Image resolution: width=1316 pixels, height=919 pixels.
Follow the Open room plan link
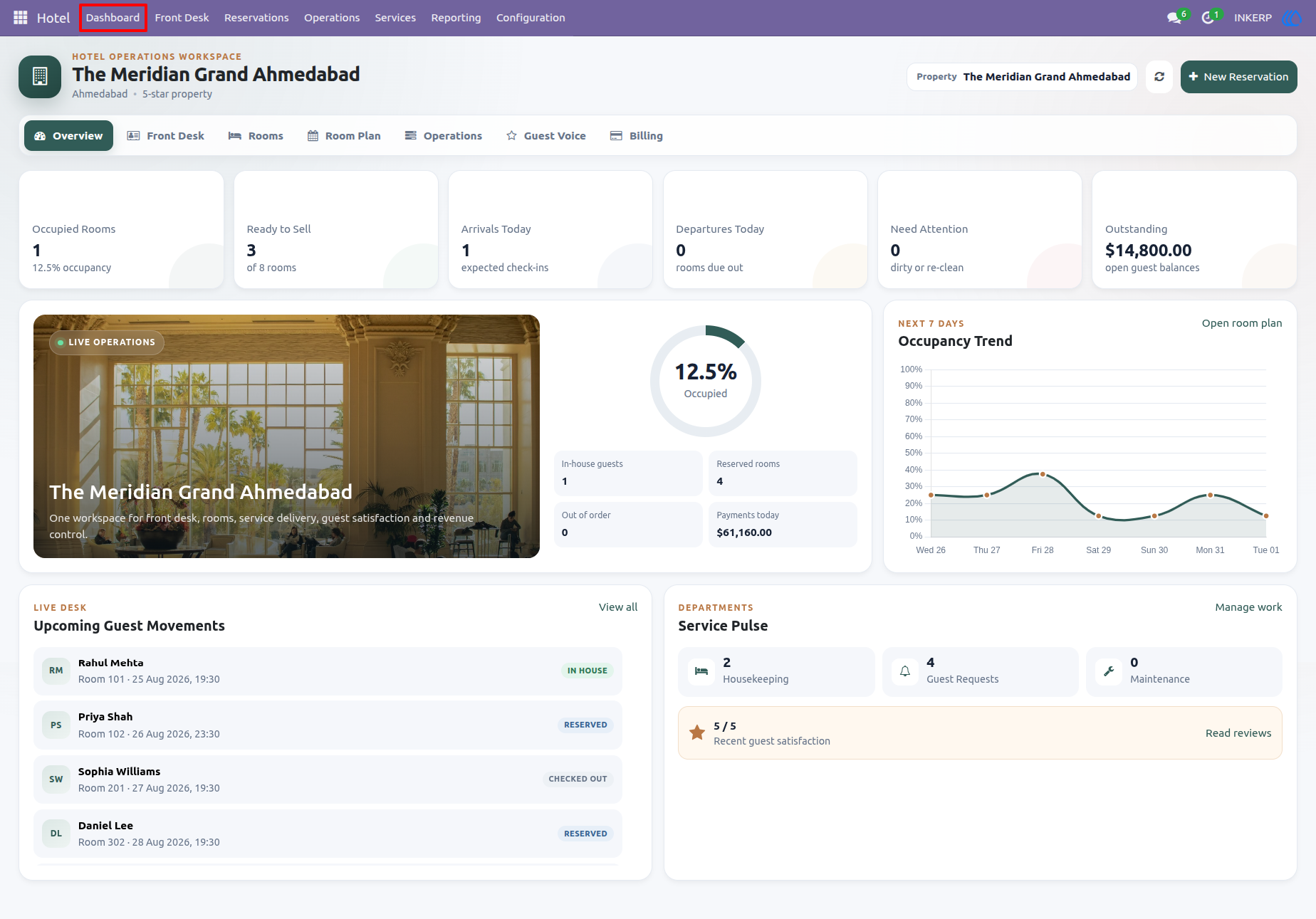(1241, 323)
